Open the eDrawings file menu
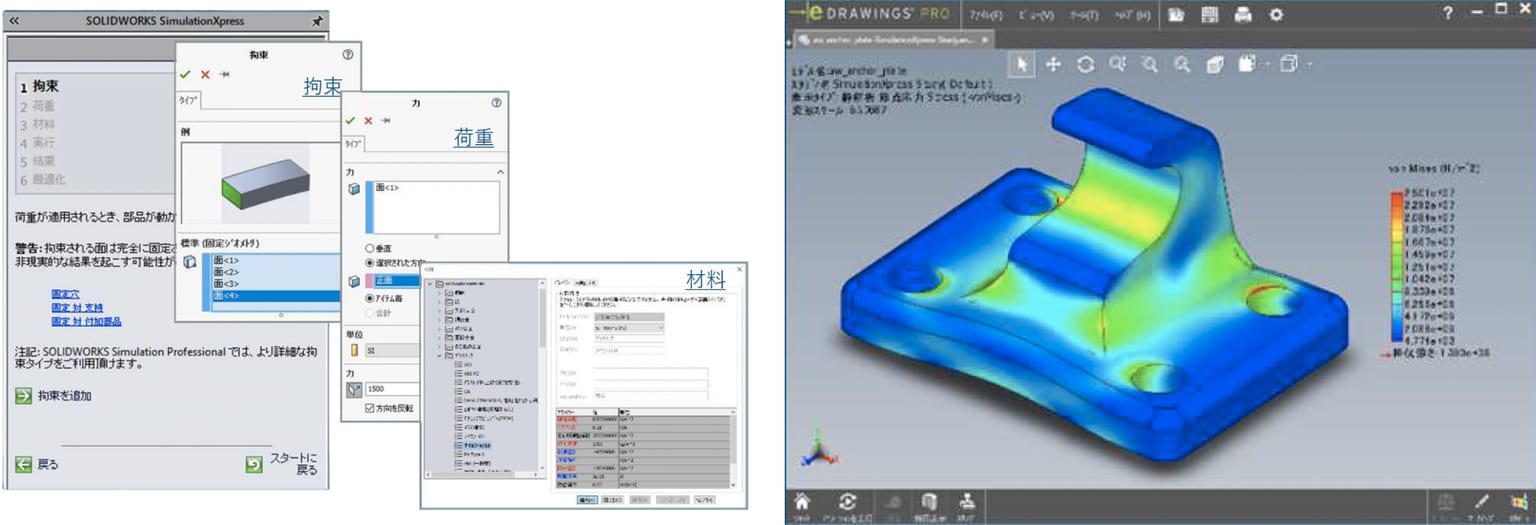 pos(988,15)
